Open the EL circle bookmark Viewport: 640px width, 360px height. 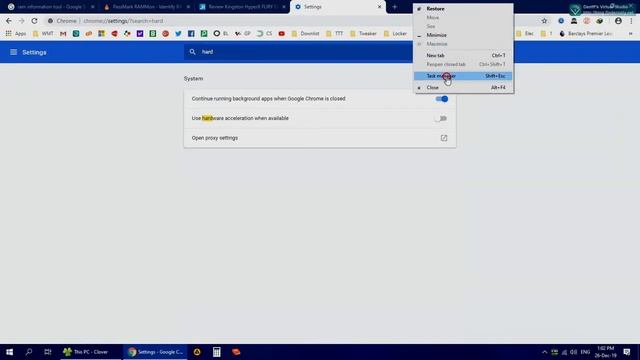pyautogui.click(x=221, y=33)
